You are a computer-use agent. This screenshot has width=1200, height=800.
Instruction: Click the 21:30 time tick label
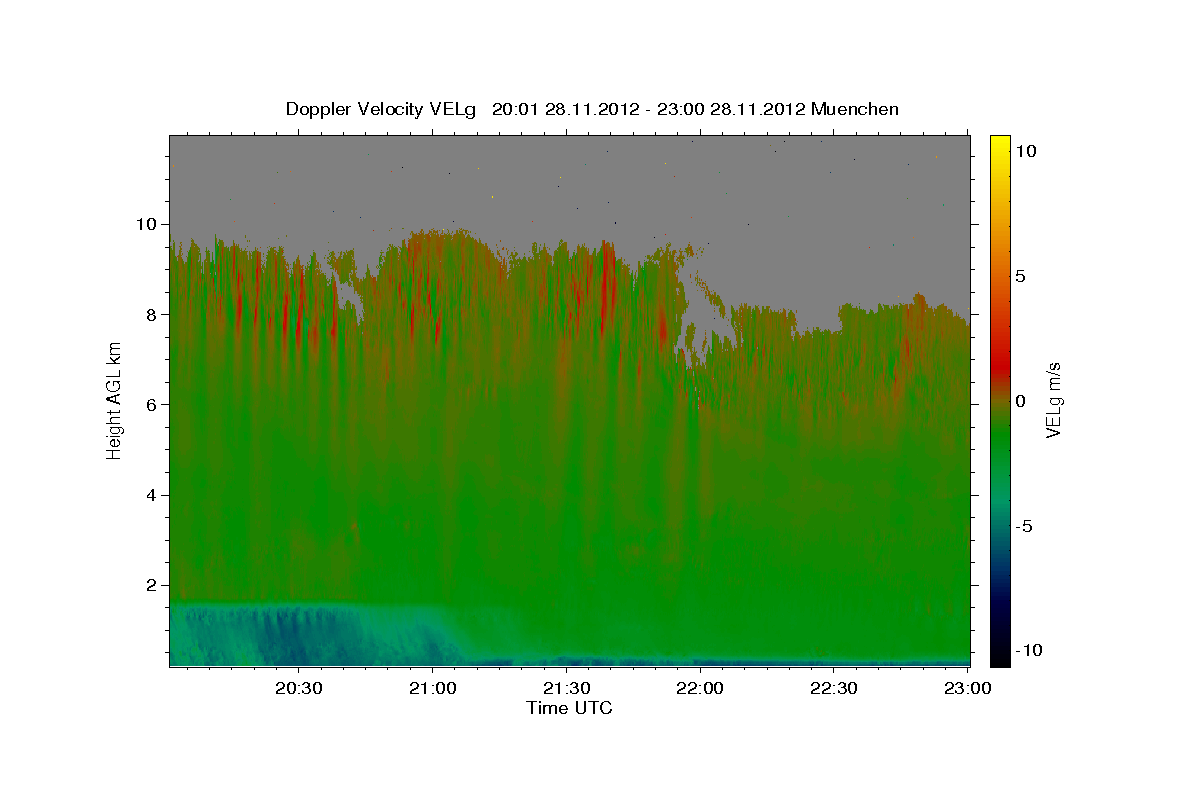566,688
